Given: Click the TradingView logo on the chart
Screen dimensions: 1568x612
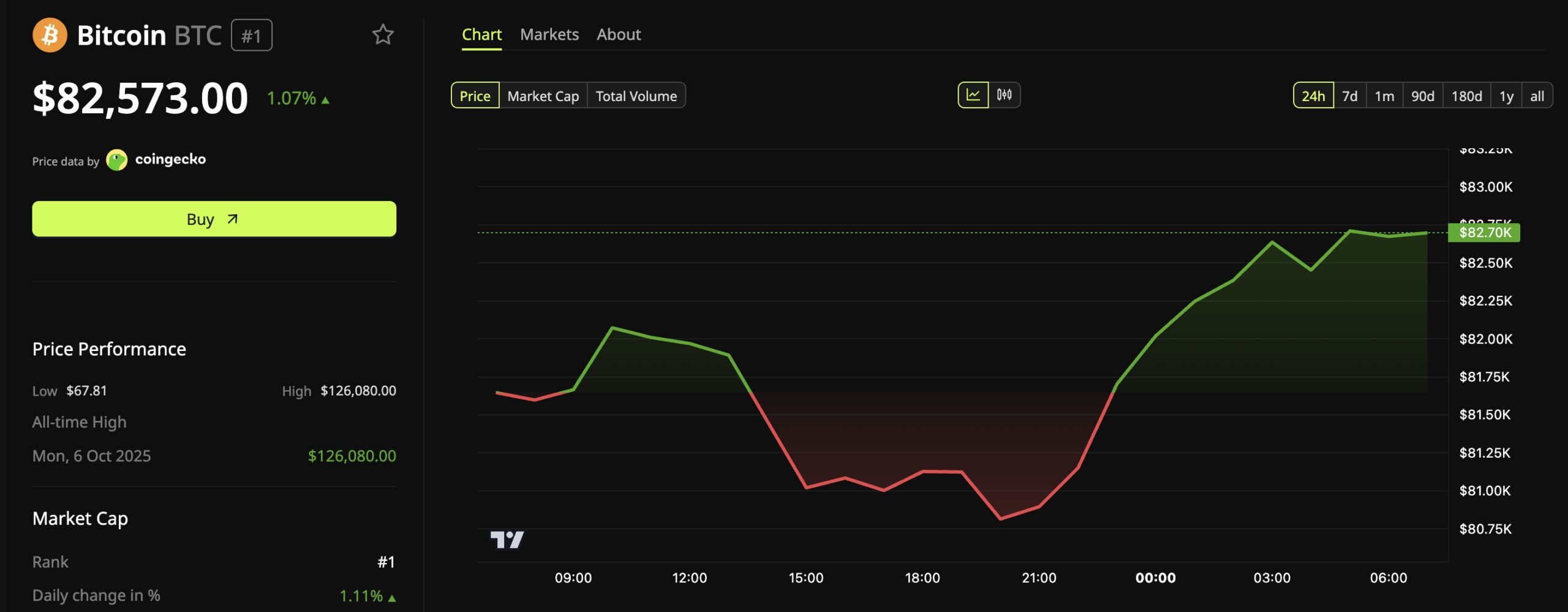Looking at the screenshot, I should (x=507, y=540).
